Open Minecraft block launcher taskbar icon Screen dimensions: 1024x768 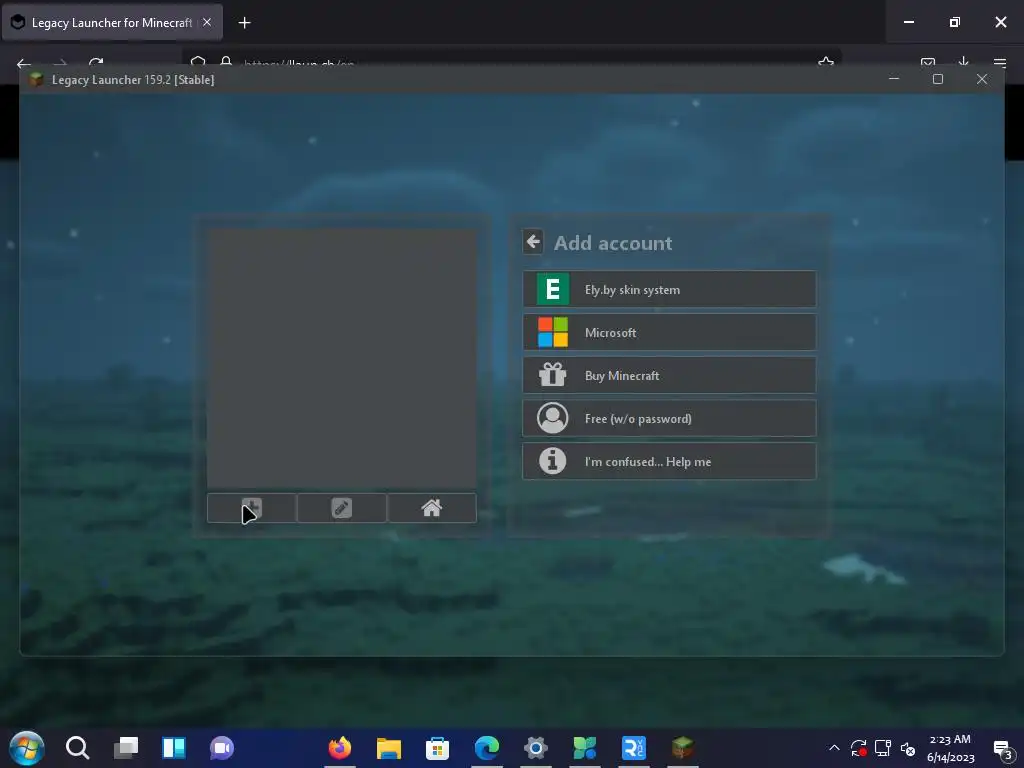pyautogui.click(x=682, y=748)
